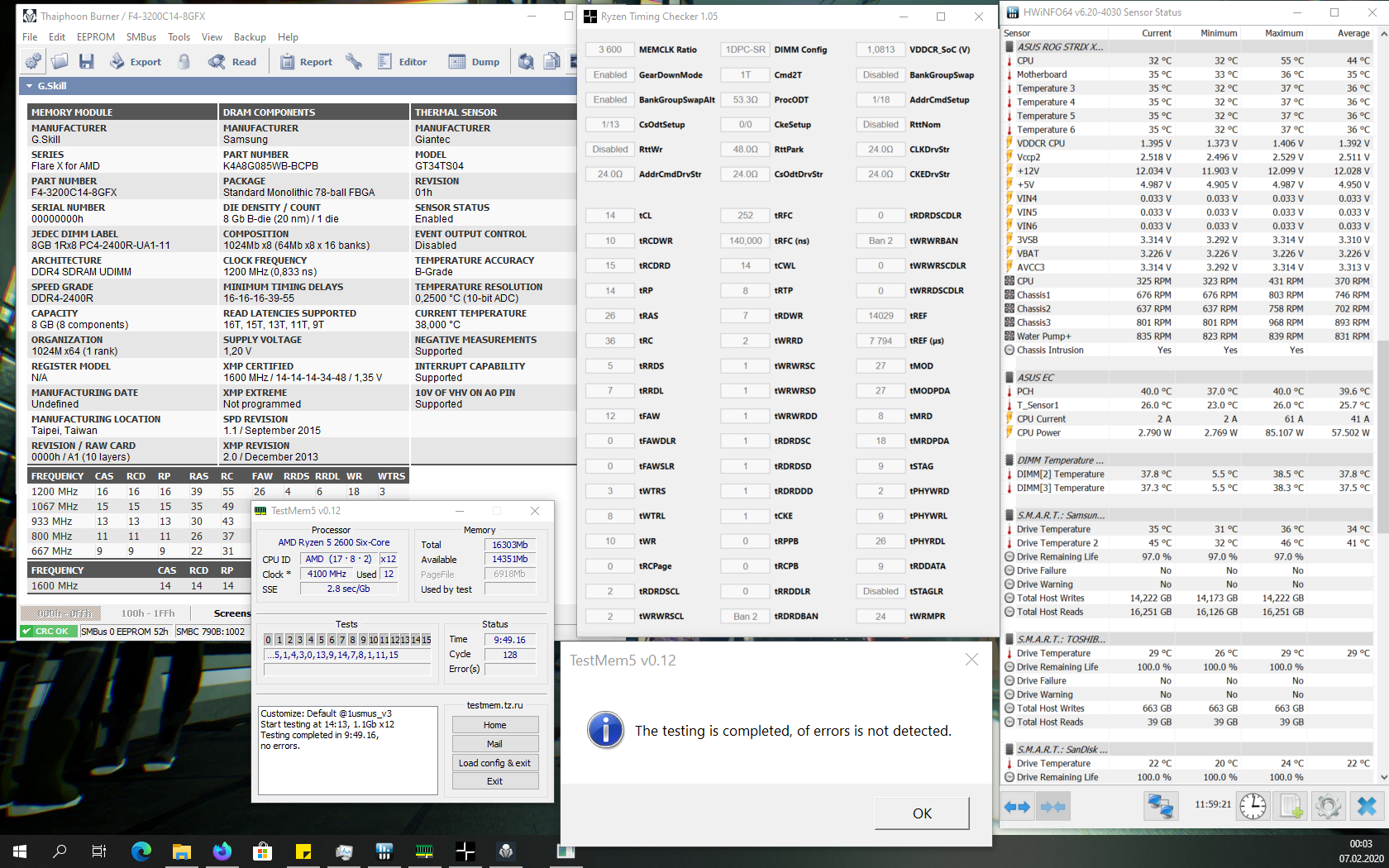Click the Exit button in TestMem5
Screen dimensions: 1389x868
point(495,781)
